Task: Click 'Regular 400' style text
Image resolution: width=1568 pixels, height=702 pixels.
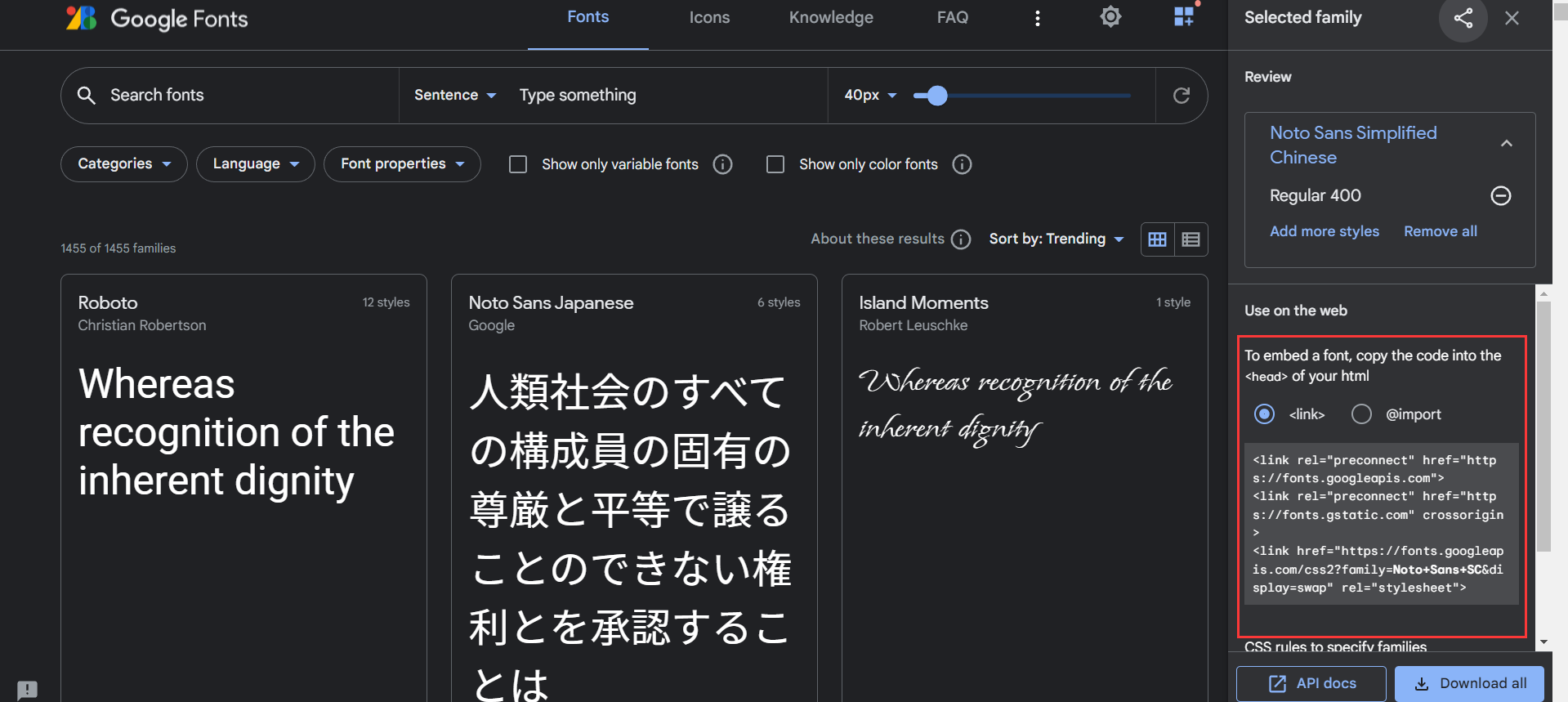Action: 1316,195
